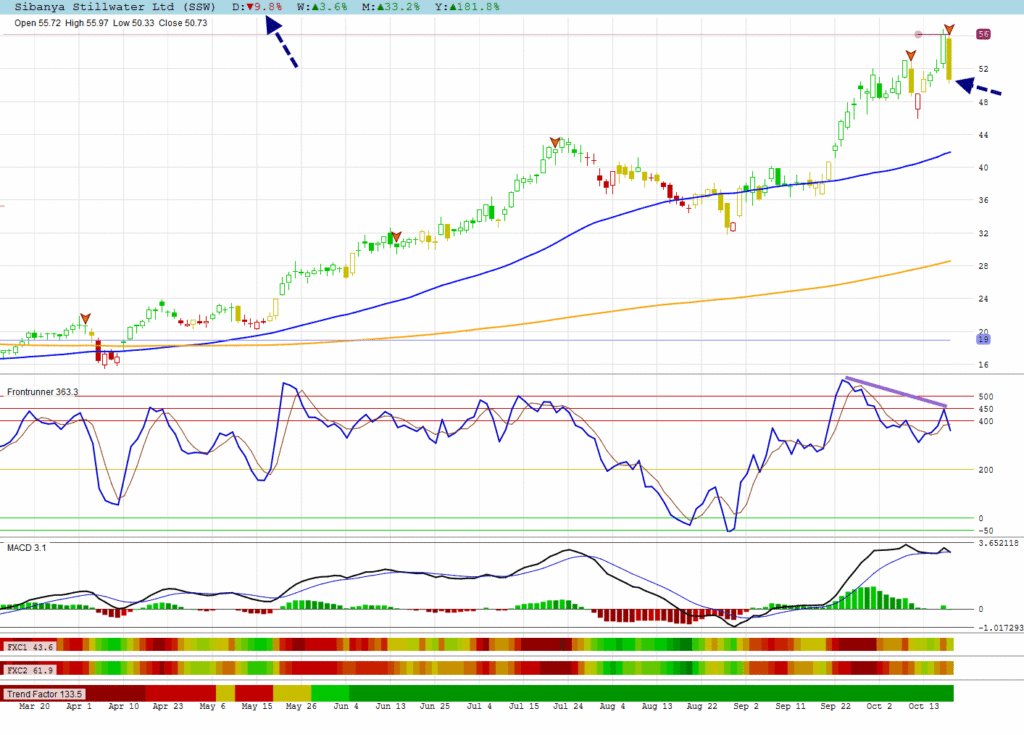Click the orange arrow marker near June 13

pyautogui.click(x=396, y=237)
